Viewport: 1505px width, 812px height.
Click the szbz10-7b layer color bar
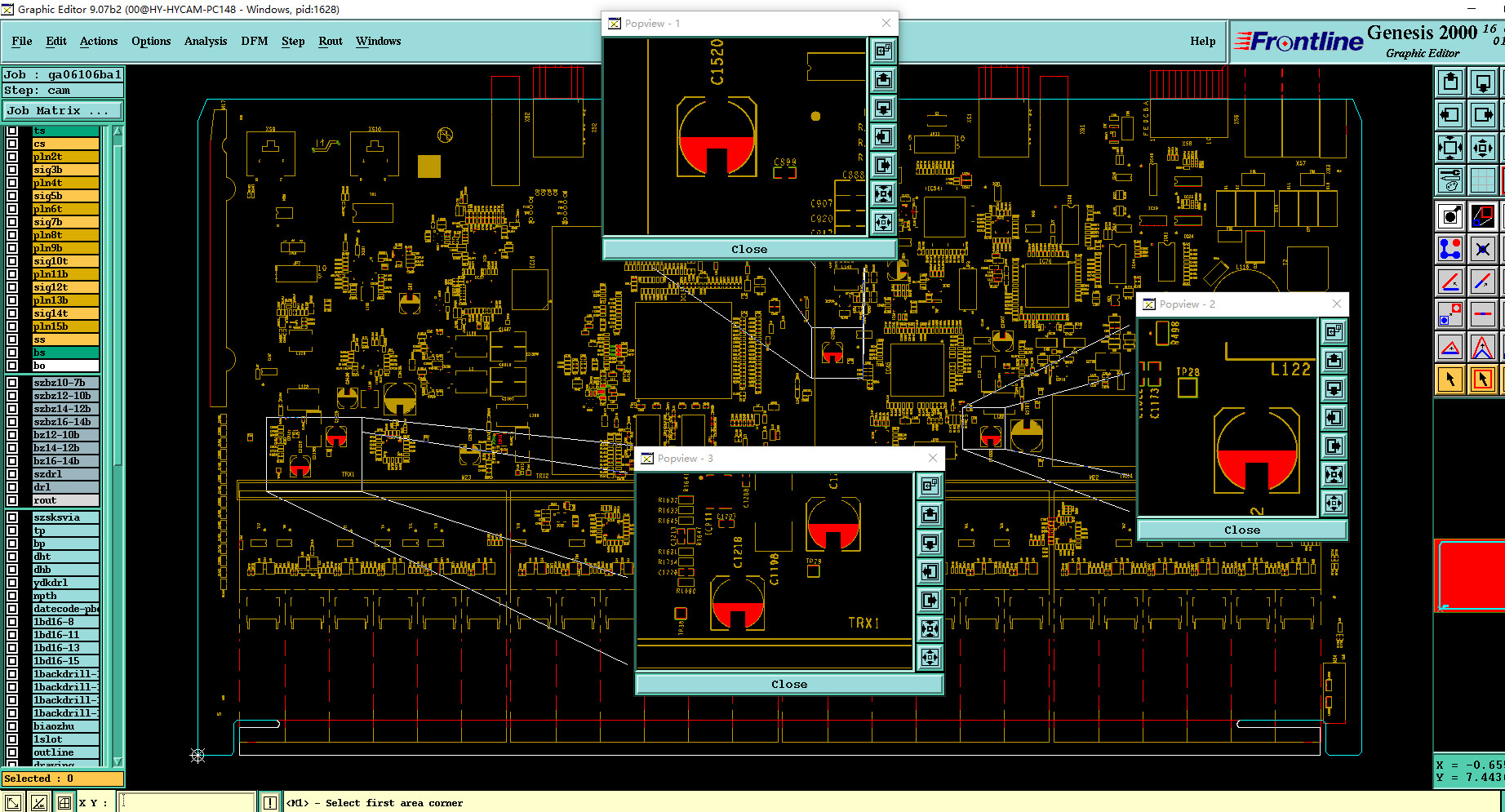[65, 383]
